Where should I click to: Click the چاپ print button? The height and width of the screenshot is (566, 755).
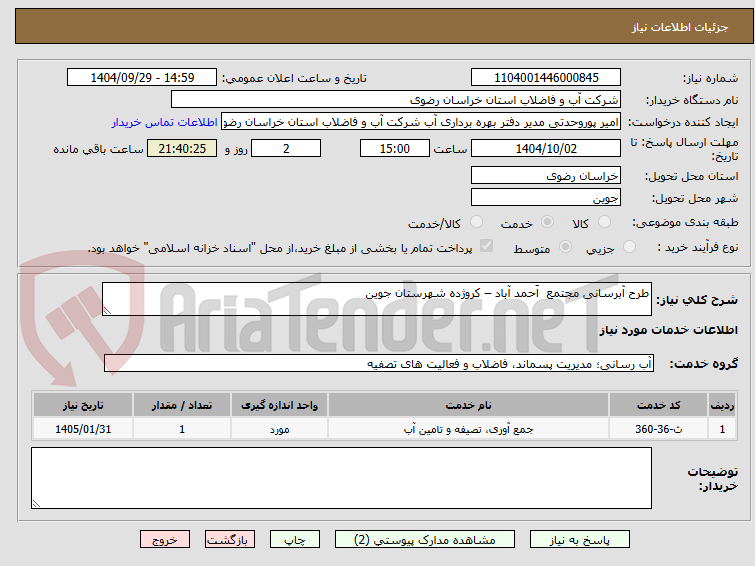click(295, 540)
